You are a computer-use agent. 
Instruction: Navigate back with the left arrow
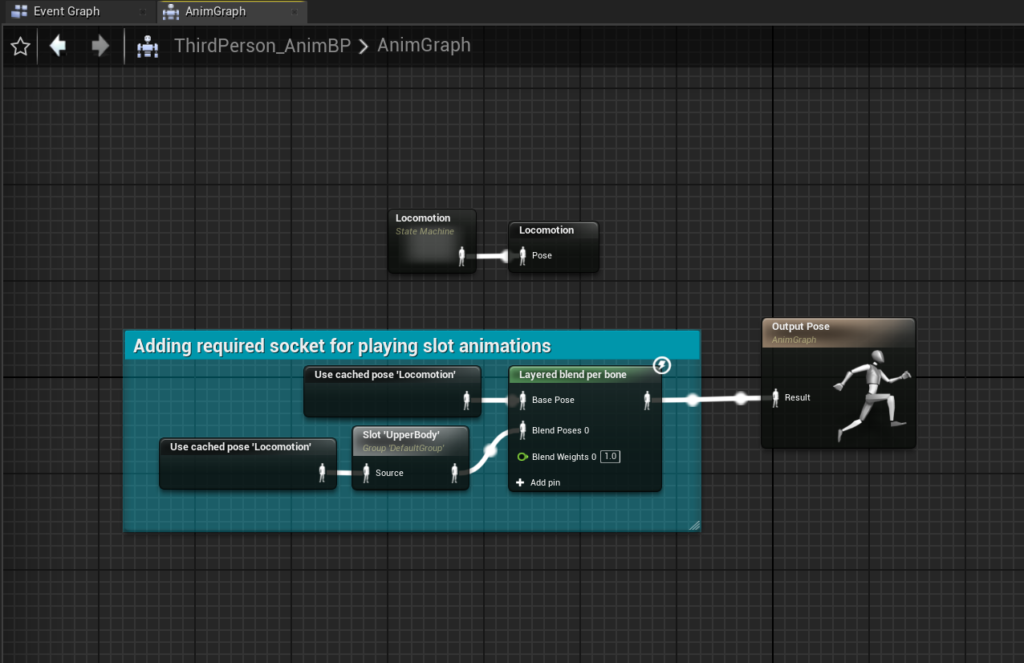tap(58, 46)
